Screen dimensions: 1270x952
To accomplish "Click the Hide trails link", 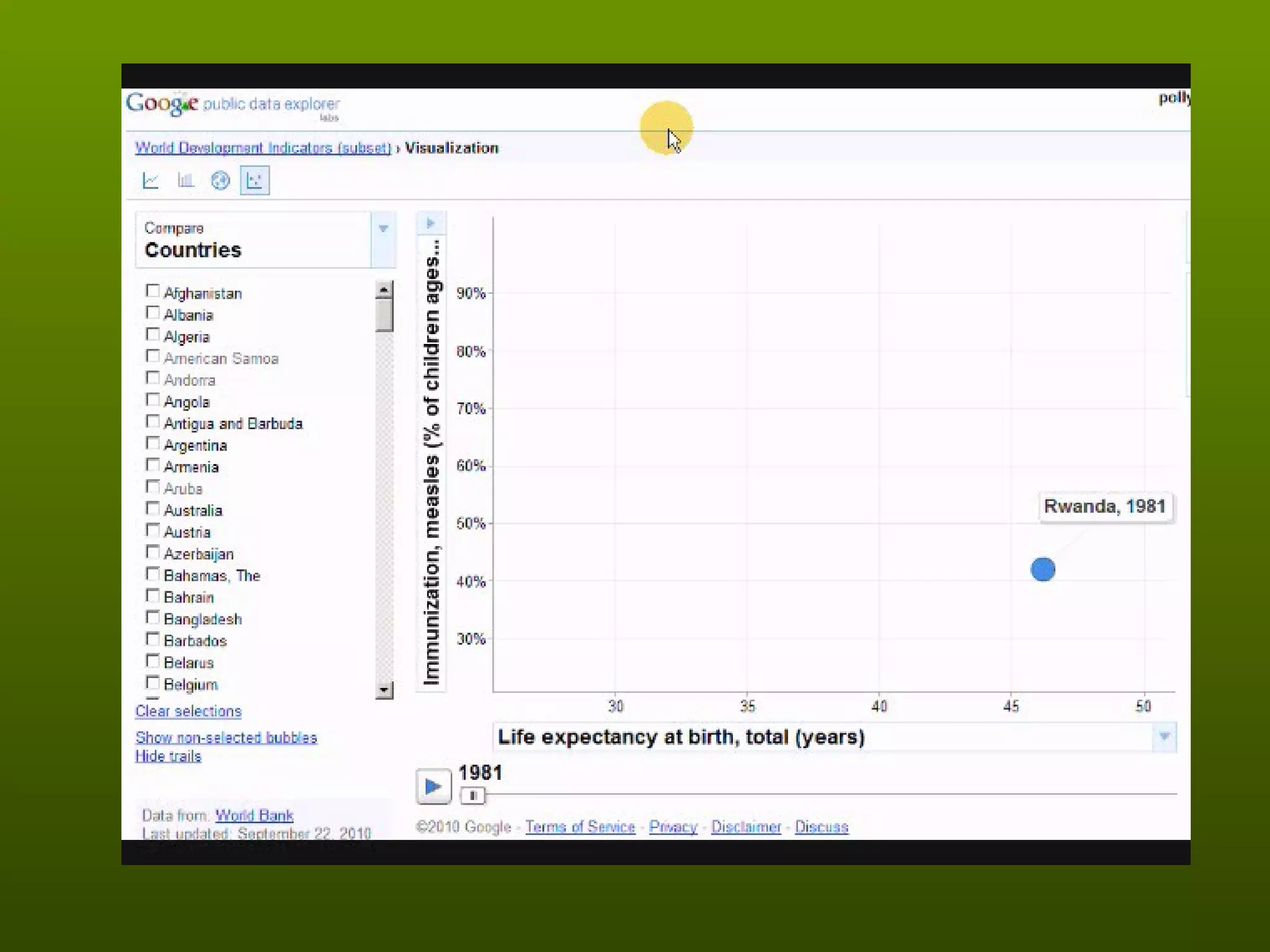I will point(168,756).
